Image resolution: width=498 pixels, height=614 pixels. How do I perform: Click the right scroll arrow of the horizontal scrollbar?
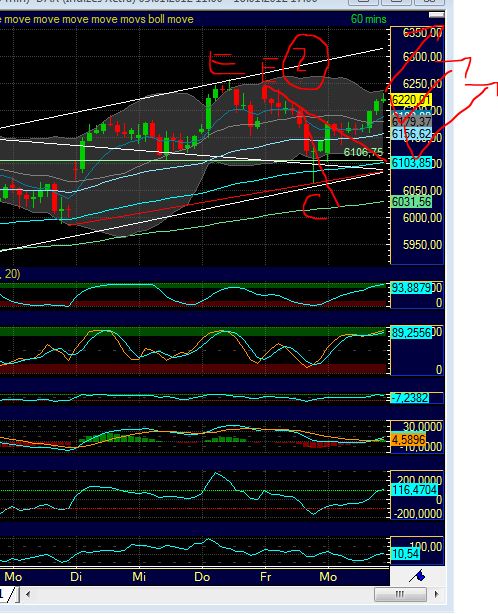point(437,594)
